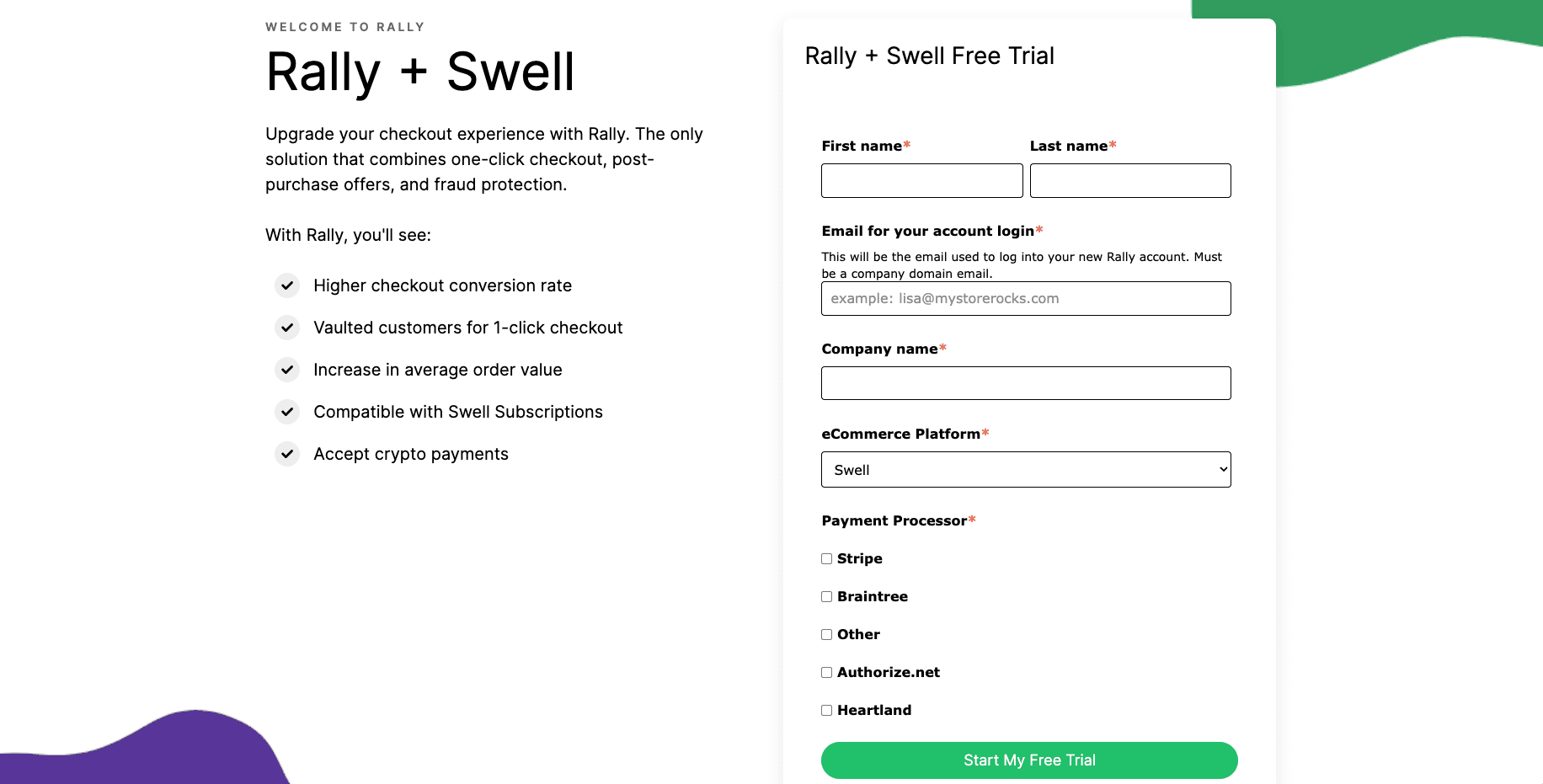Select the Company name text box
The width and height of the screenshot is (1543, 784).
pos(1026,383)
